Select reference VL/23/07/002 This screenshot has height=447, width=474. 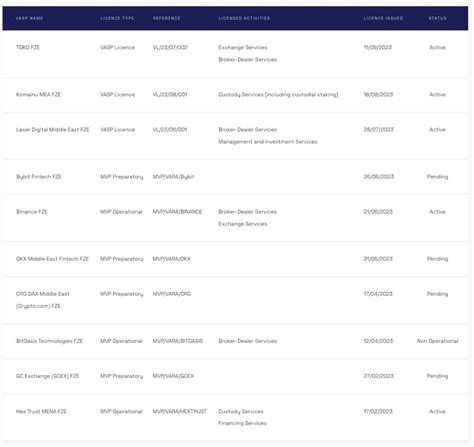(170, 47)
